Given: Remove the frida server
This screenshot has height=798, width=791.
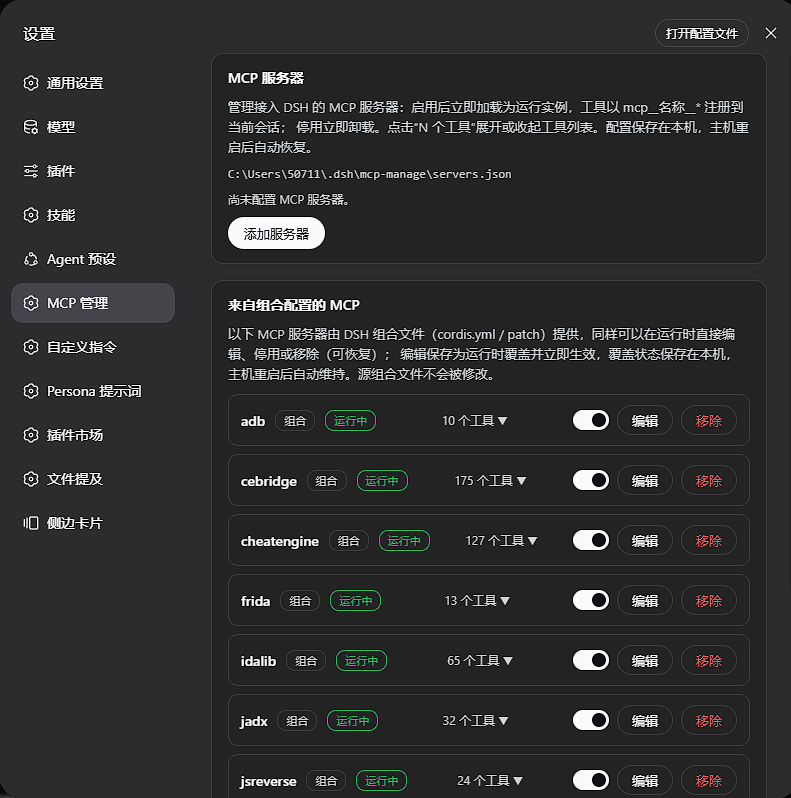Looking at the screenshot, I should pos(709,601).
